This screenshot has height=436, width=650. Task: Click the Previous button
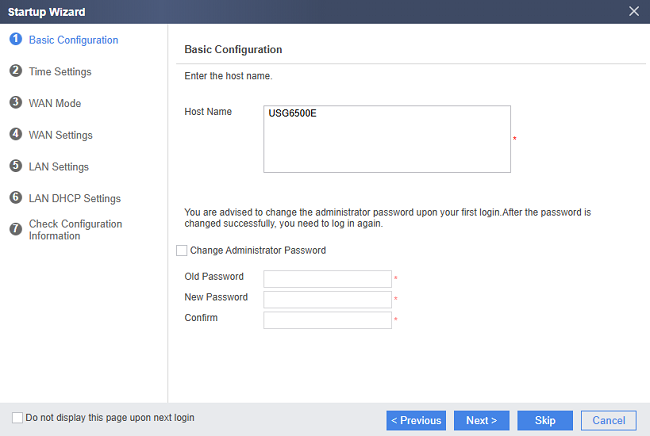tap(416, 421)
